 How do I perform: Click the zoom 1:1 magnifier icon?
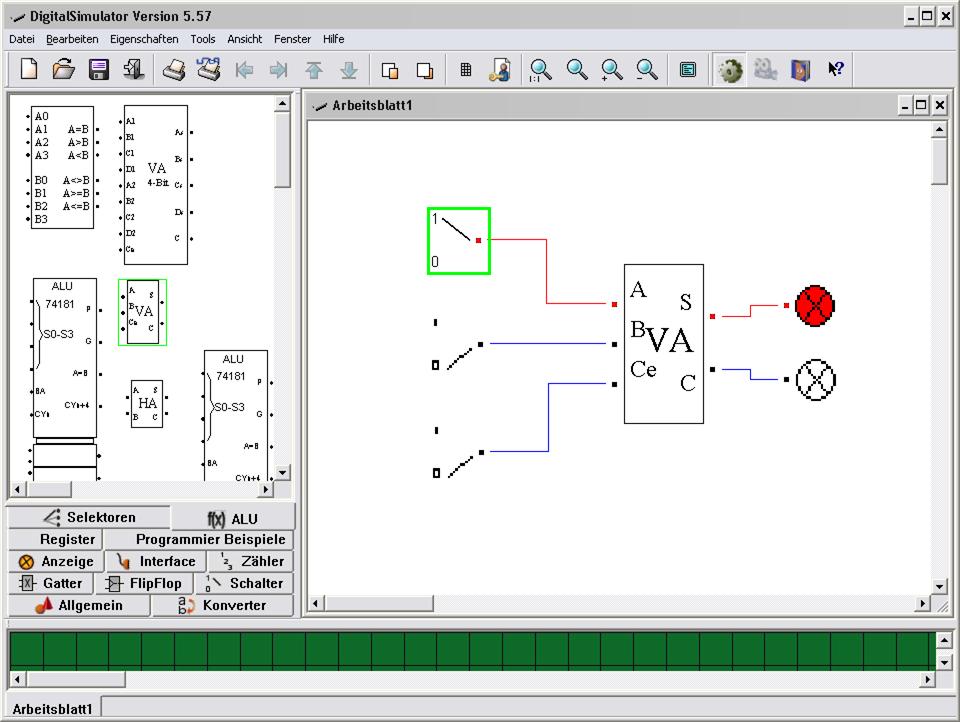pos(541,70)
